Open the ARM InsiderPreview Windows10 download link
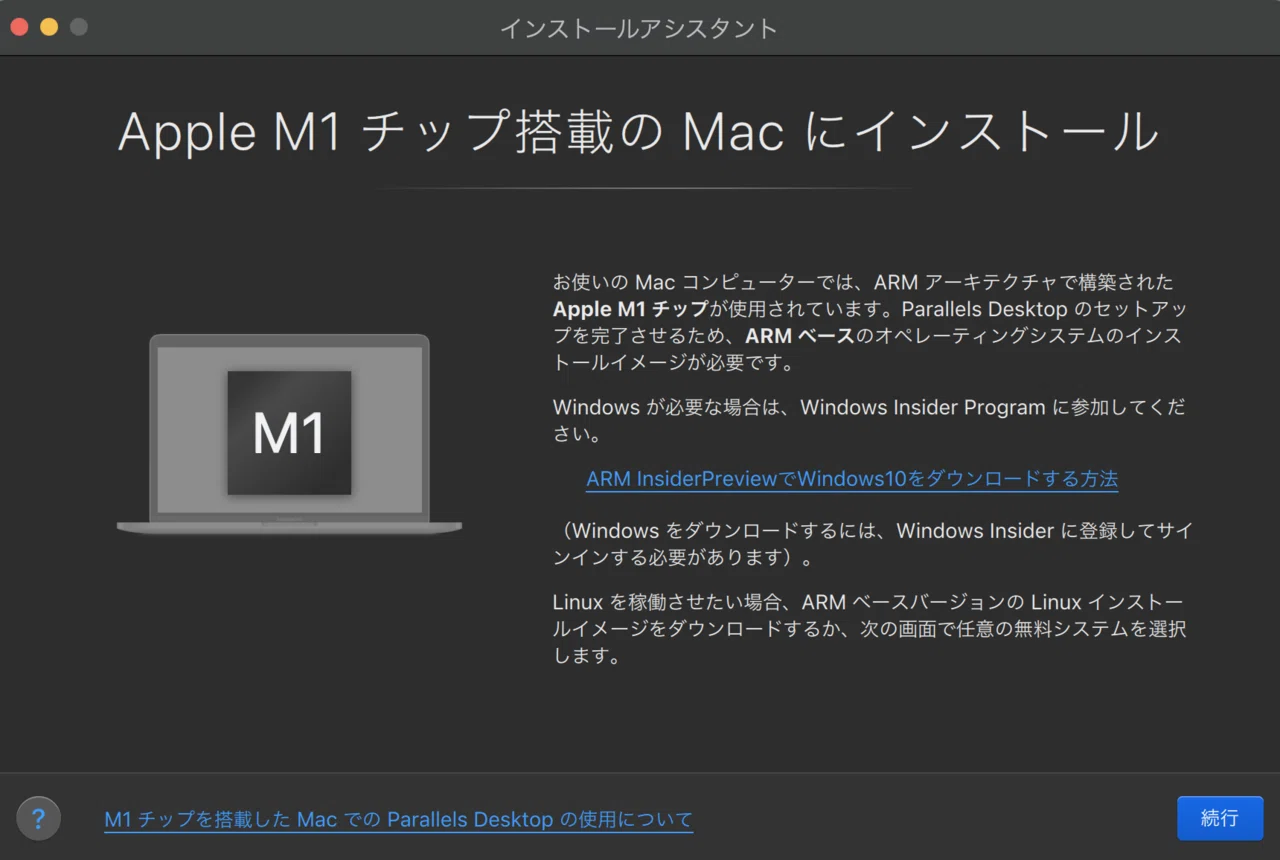 click(x=852, y=479)
